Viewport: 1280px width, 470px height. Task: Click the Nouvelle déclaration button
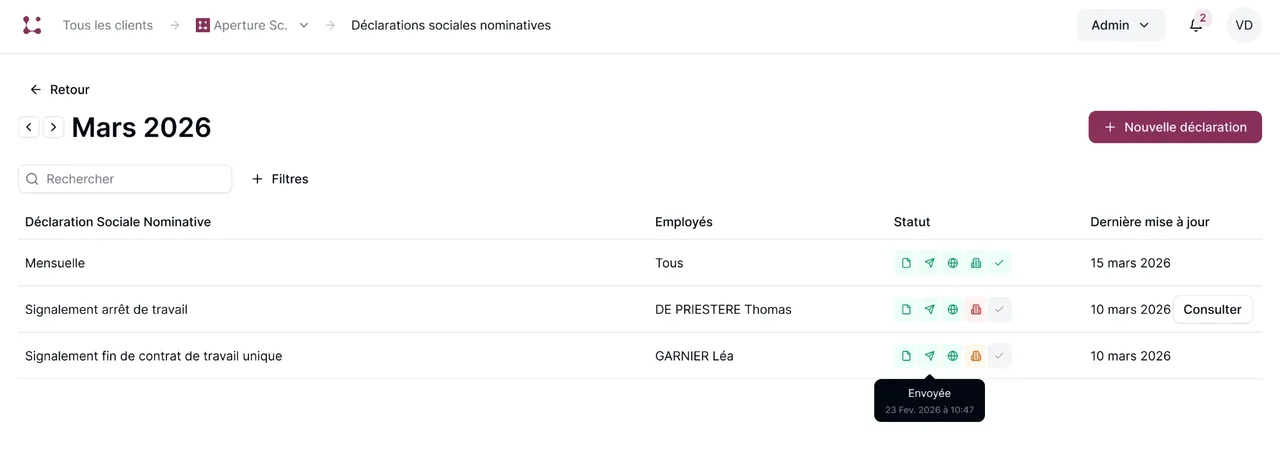1175,127
